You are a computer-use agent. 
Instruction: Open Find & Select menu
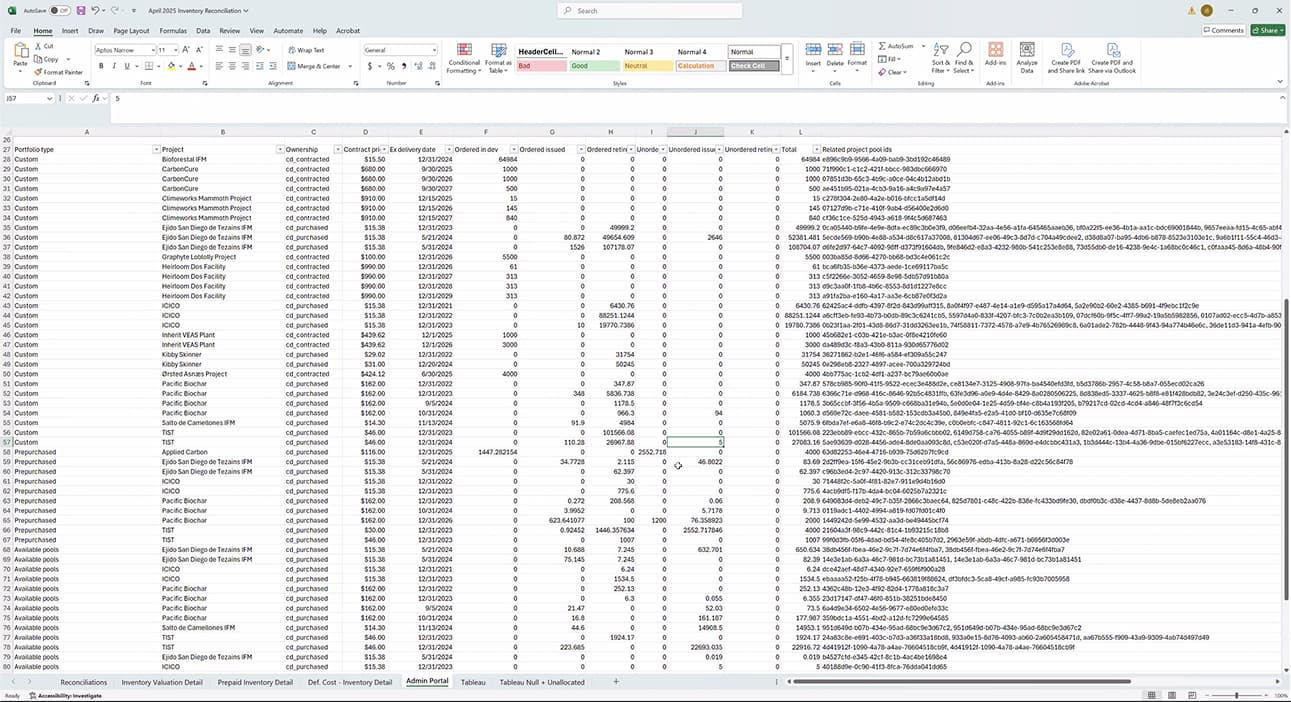[x=964, y=59]
